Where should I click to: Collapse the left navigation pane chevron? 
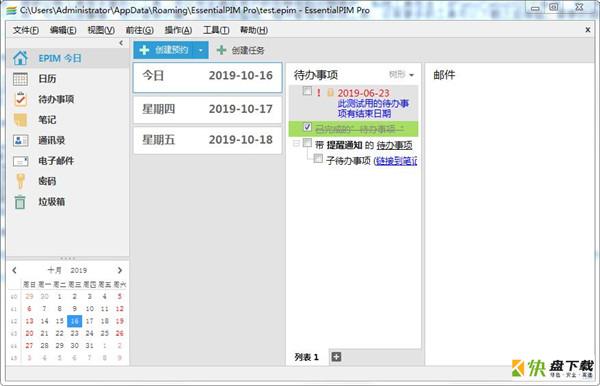[121, 43]
